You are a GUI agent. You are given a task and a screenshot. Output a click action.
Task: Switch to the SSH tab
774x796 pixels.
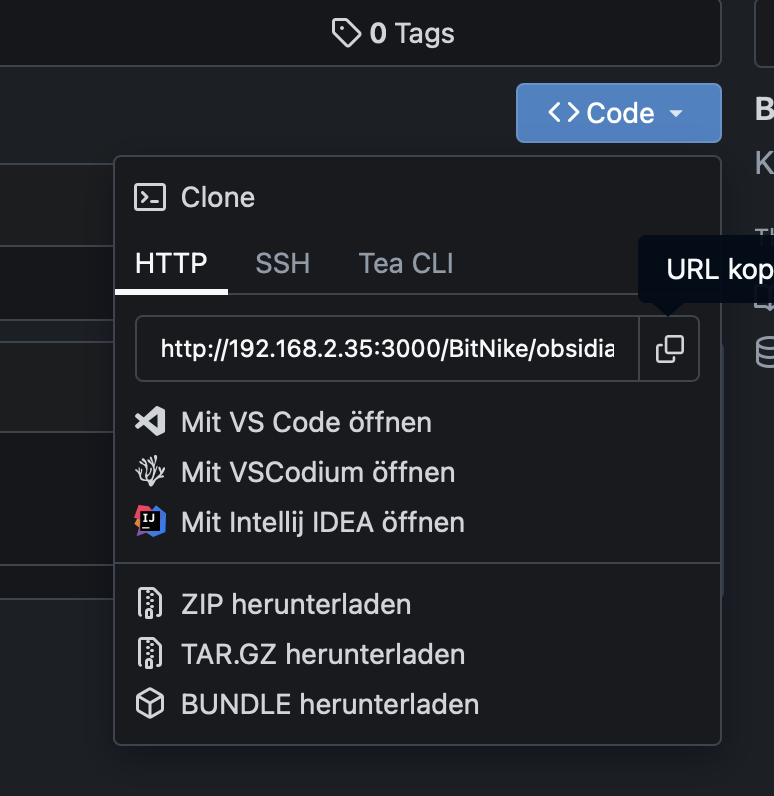tap(282, 263)
